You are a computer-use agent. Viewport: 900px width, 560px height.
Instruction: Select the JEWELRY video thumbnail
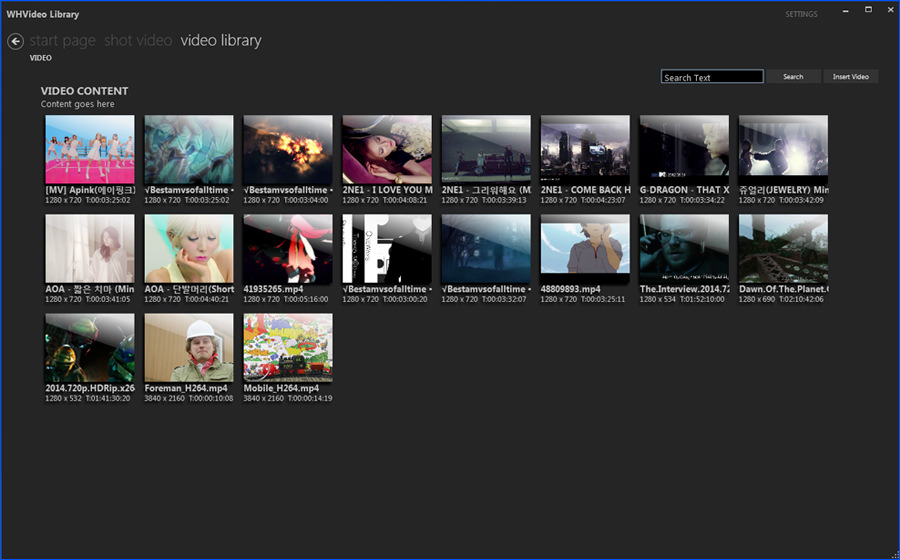[783, 149]
